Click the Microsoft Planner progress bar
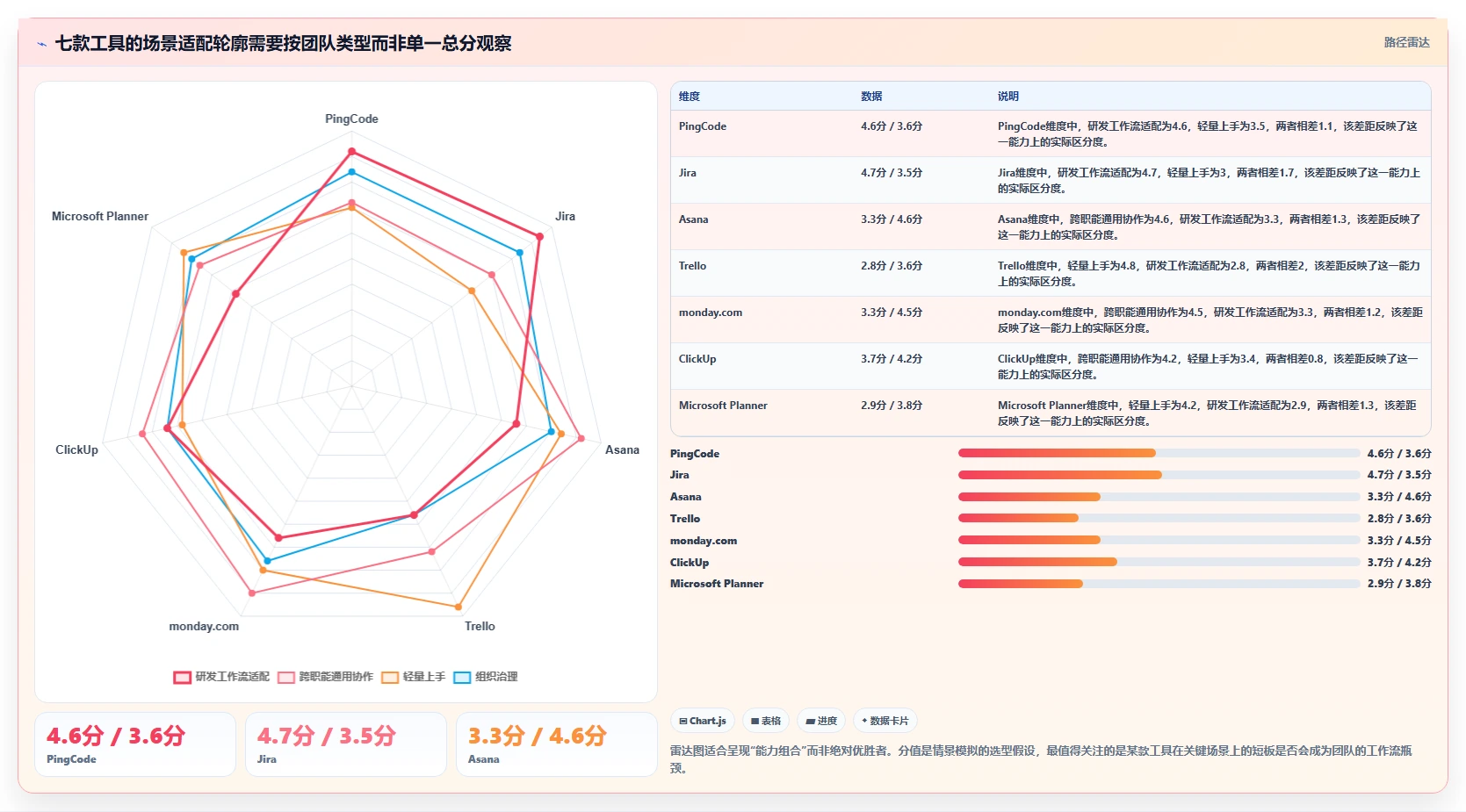 [x=1159, y=584]
